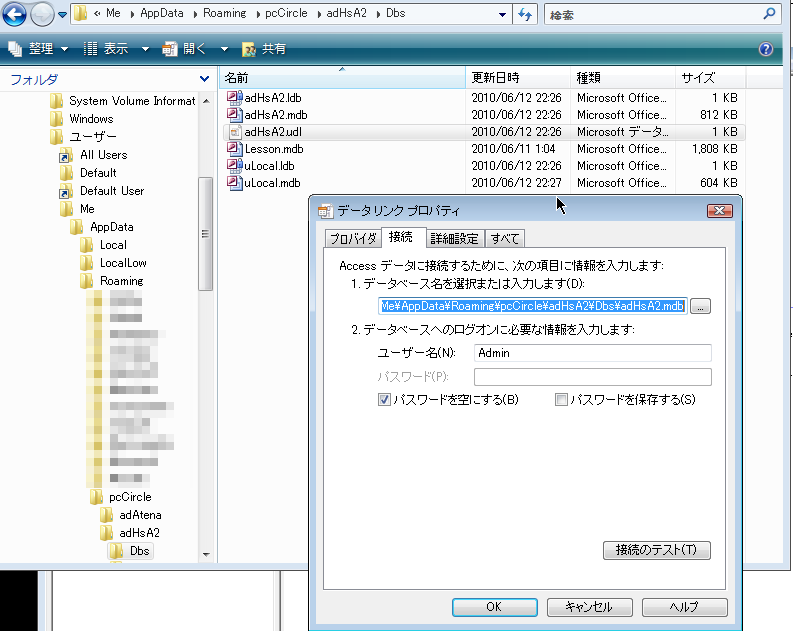Sort by the 名前 column header
The height and width of the screenshot is (631, 793).
342,78
